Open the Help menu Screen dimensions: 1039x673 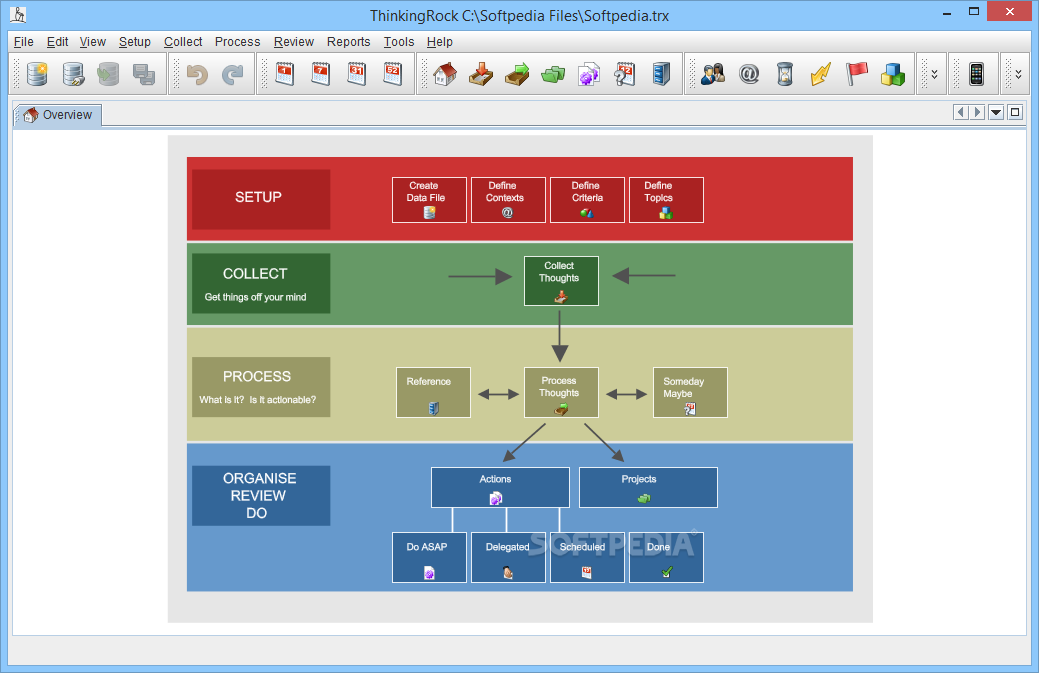point(439,42)
